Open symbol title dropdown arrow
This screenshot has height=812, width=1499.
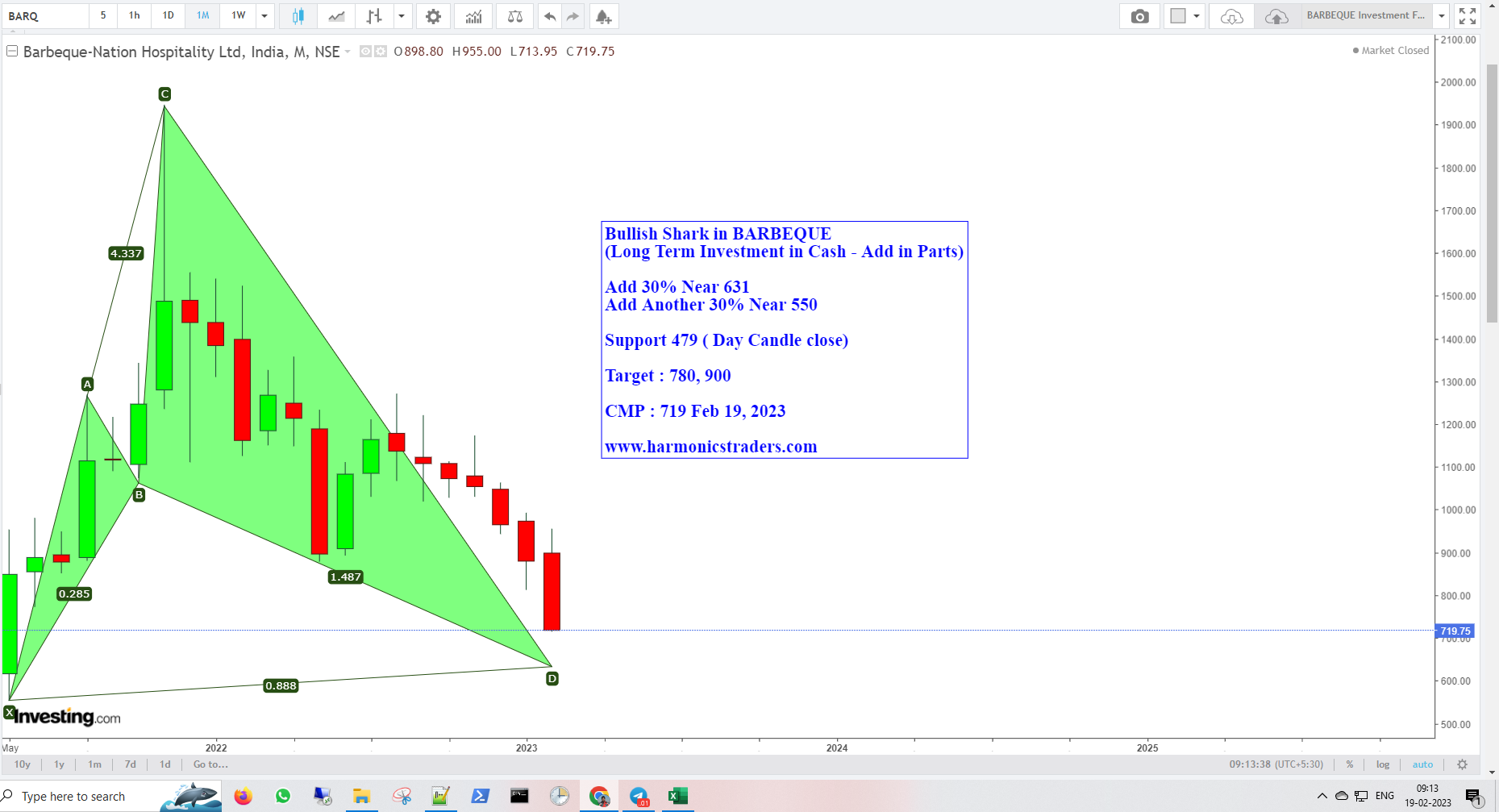pyautogui.click(x=348, y=52)
